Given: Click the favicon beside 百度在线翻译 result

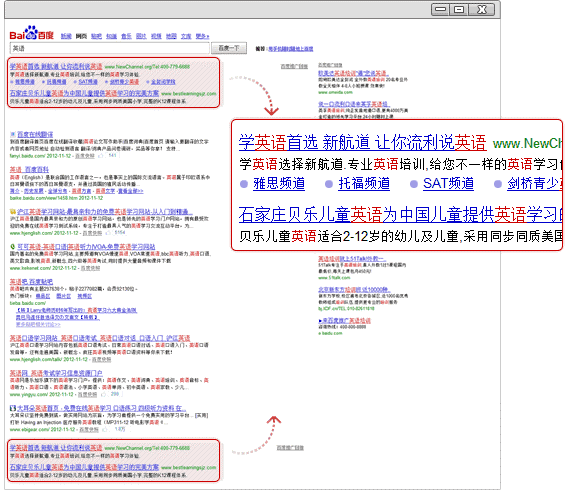Looking at the screenshot, I should (13, 135).
